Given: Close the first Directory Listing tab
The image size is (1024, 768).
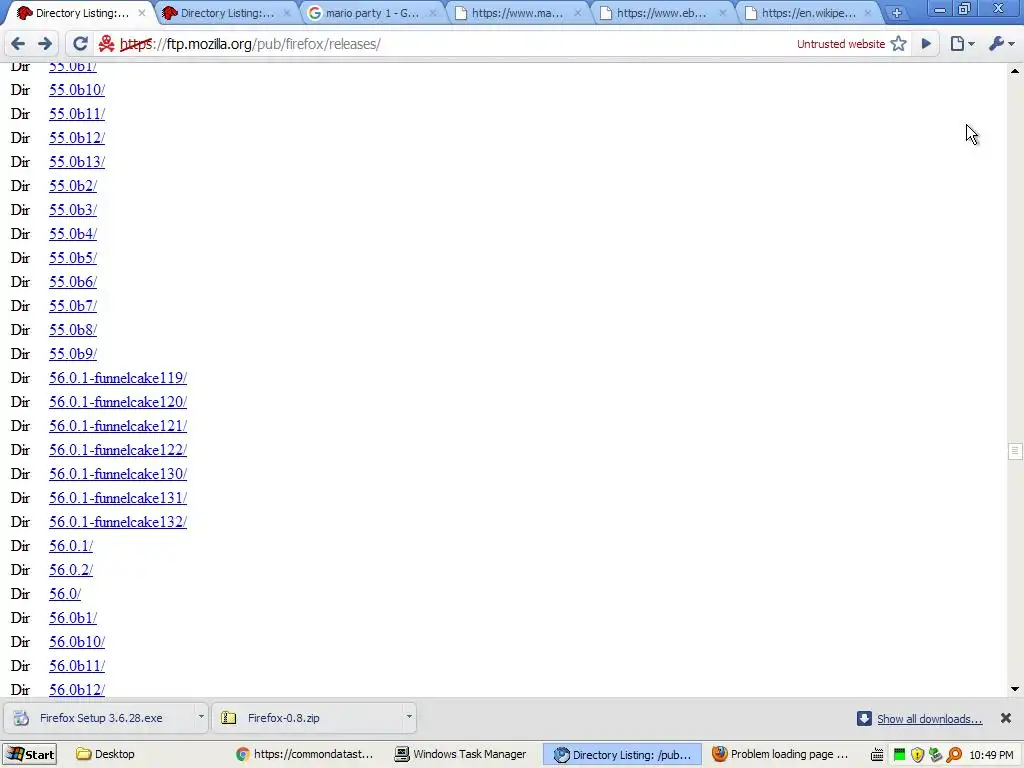Looking at the screenshot, I should (x=142, y=13).
